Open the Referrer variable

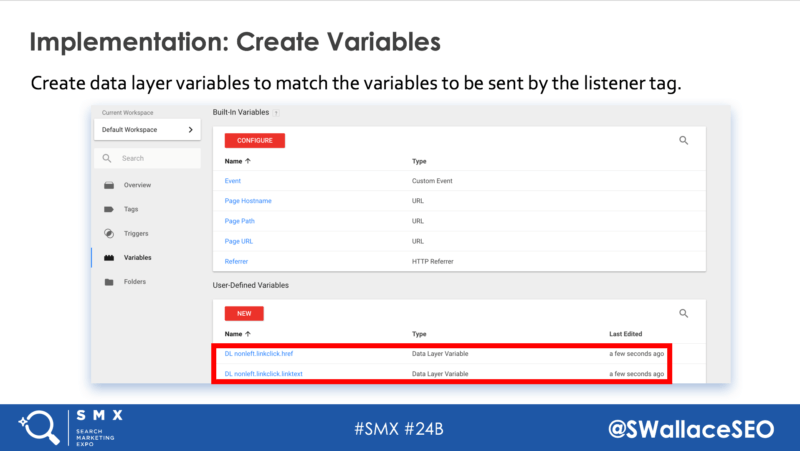pyautogui.click(x=236, y=261)
